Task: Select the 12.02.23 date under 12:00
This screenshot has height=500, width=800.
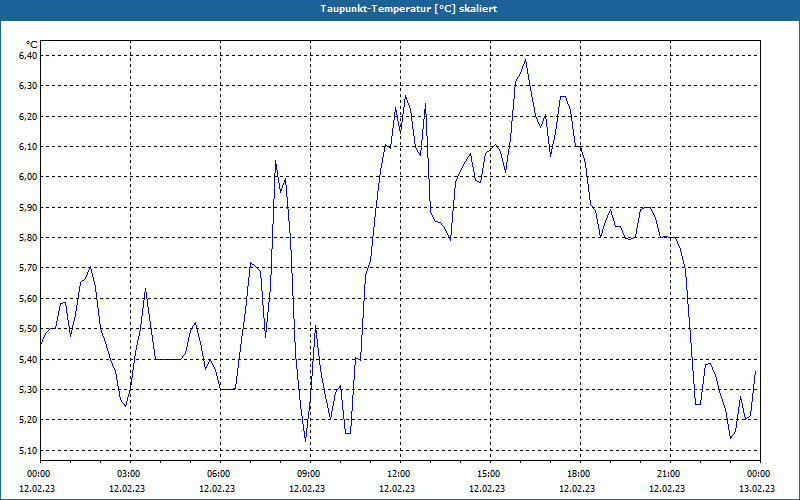Action: pos(397,489)
